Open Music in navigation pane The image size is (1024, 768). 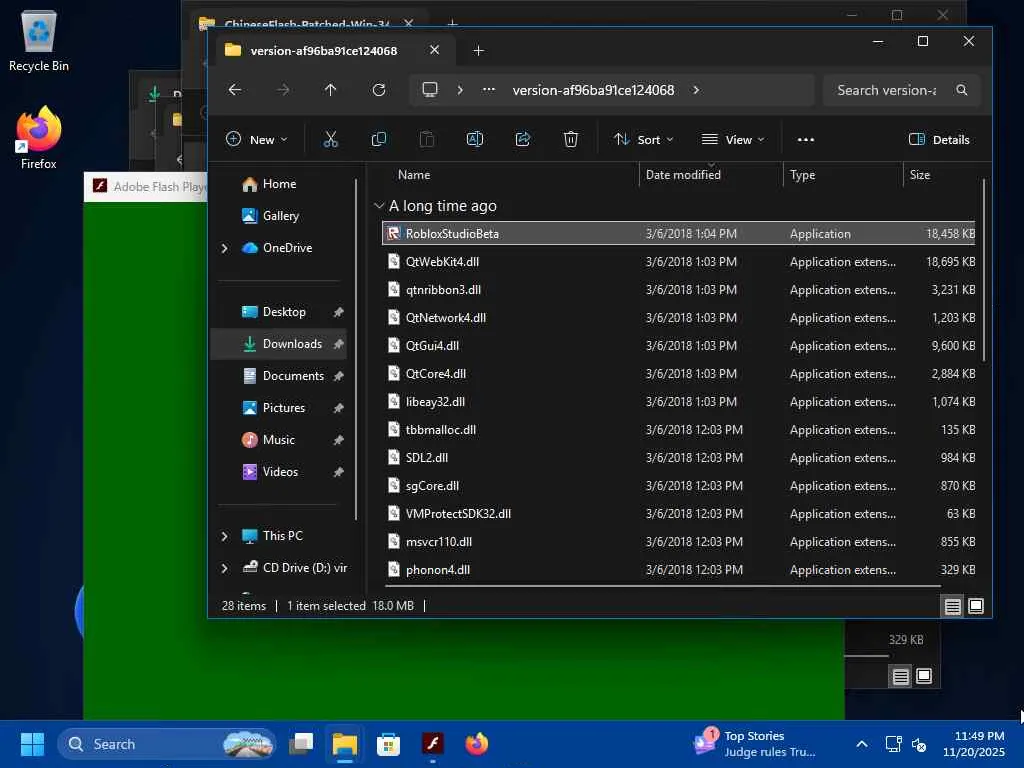[x=278, y=440]
